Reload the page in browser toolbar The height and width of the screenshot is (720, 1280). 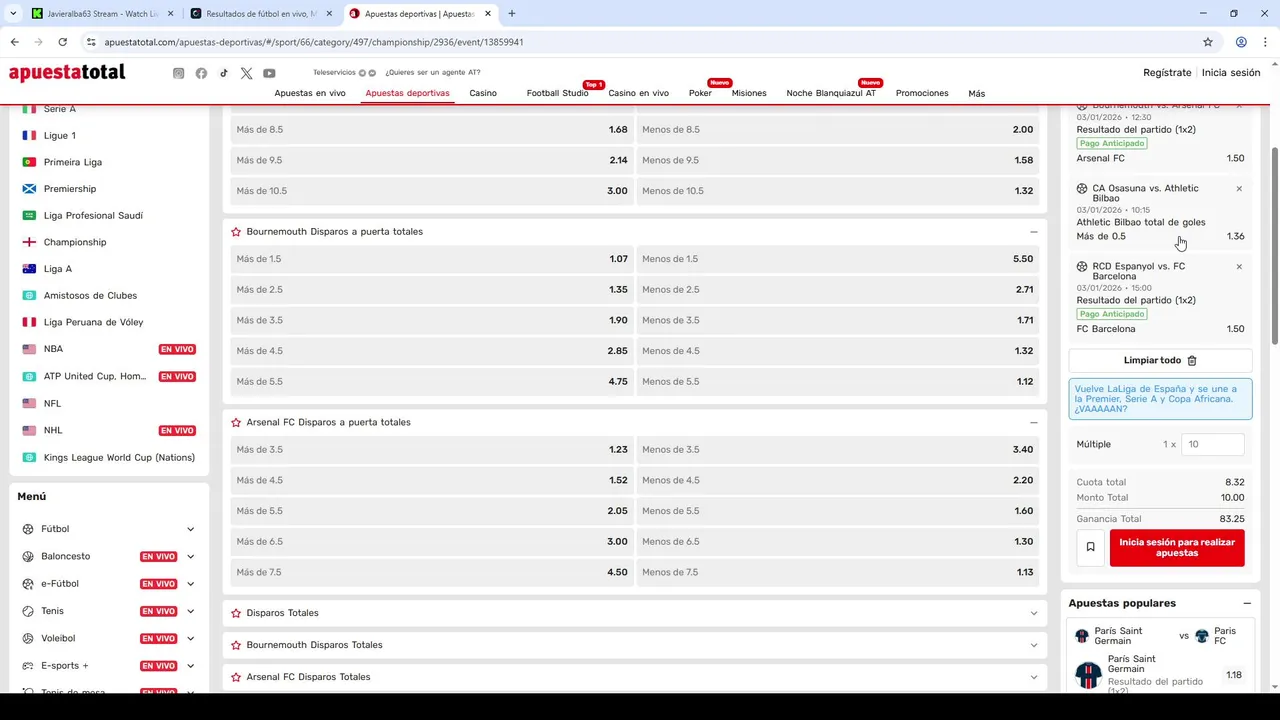pos(62,42)
